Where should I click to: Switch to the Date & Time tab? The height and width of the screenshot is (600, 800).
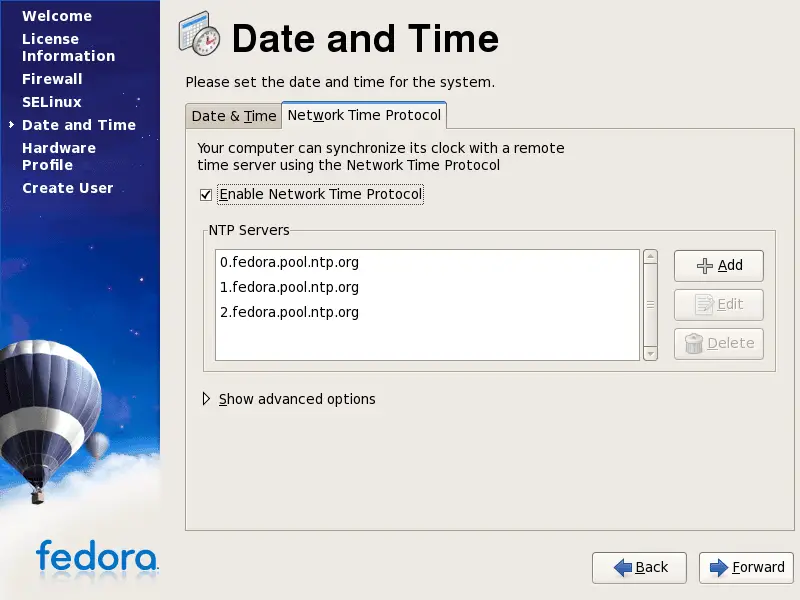tap(233, 116)
